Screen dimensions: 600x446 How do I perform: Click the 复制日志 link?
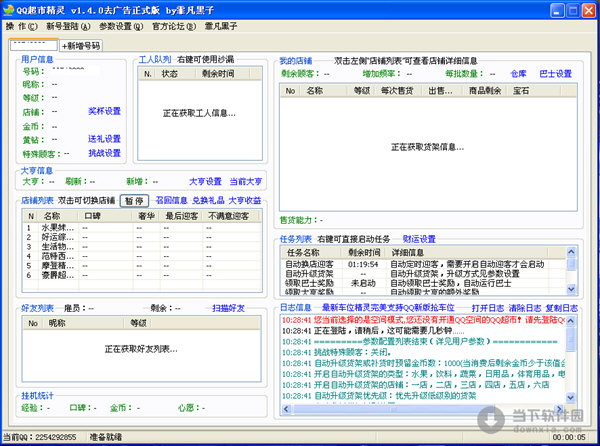(x=563, y=307)
